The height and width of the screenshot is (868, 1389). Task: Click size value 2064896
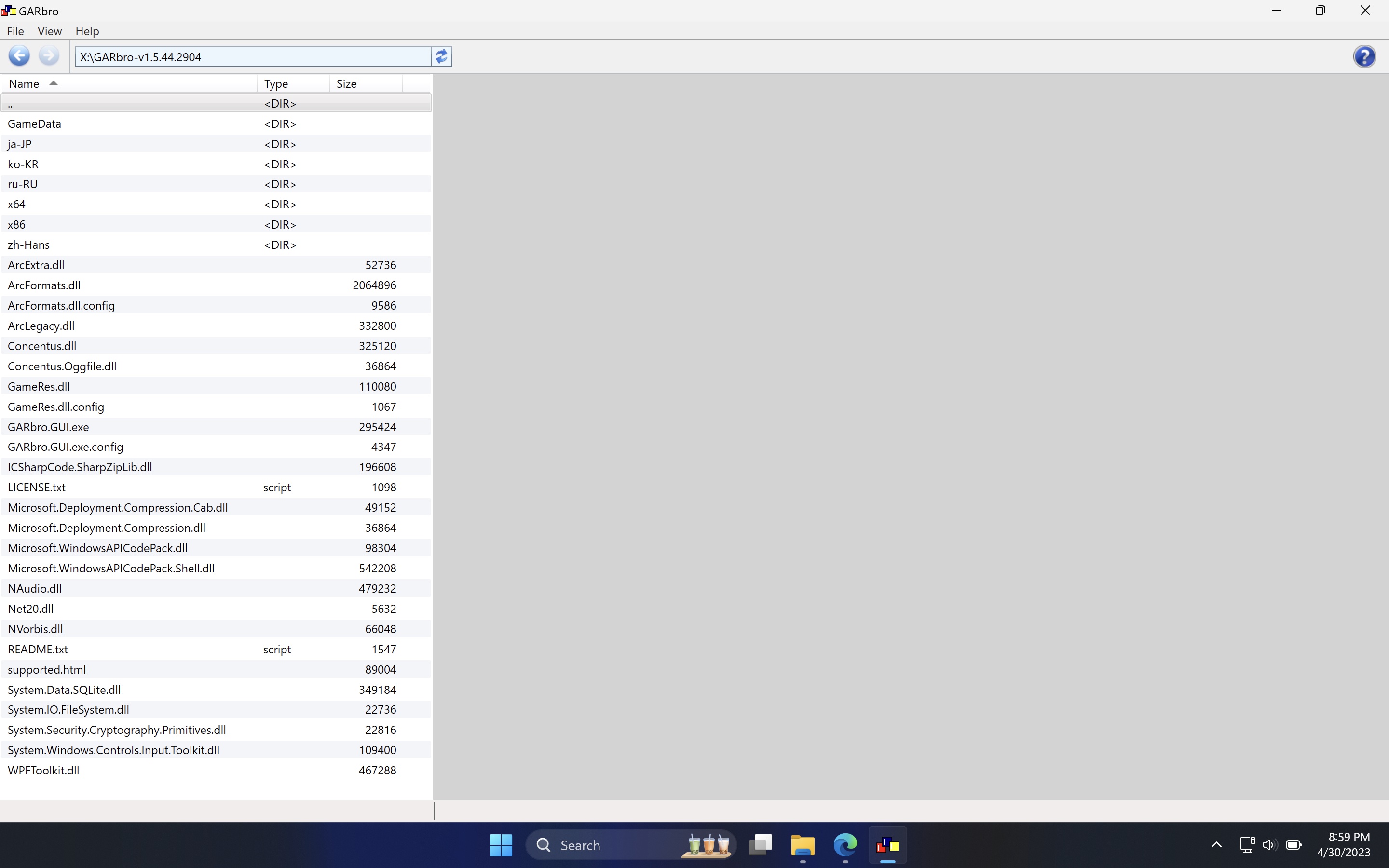pyautogui.click(x=374, y=285)
